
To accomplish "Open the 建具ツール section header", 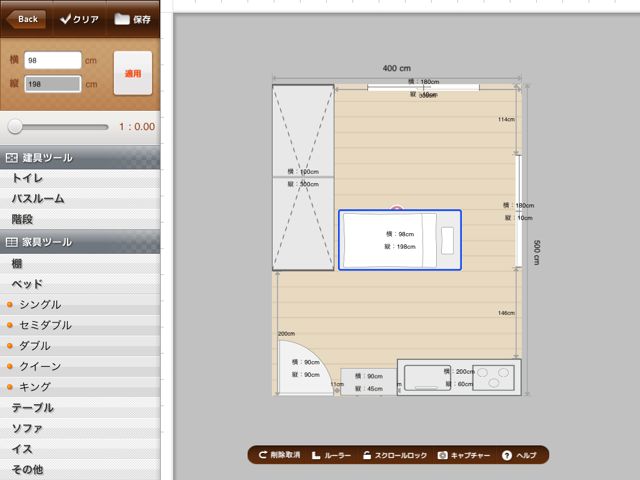I will 80,158.
